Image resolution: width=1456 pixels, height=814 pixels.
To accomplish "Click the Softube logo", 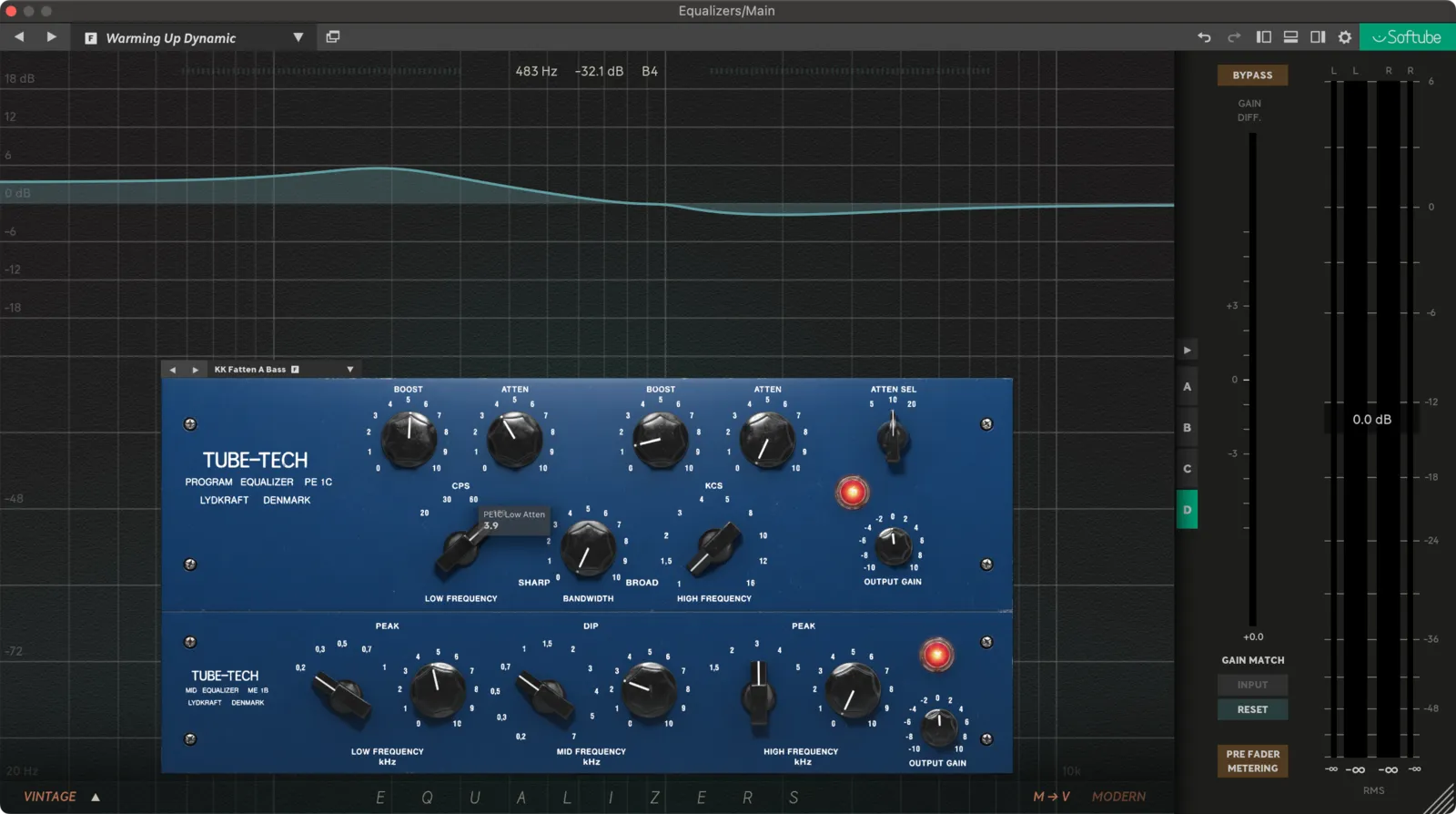I will 1407,37.
